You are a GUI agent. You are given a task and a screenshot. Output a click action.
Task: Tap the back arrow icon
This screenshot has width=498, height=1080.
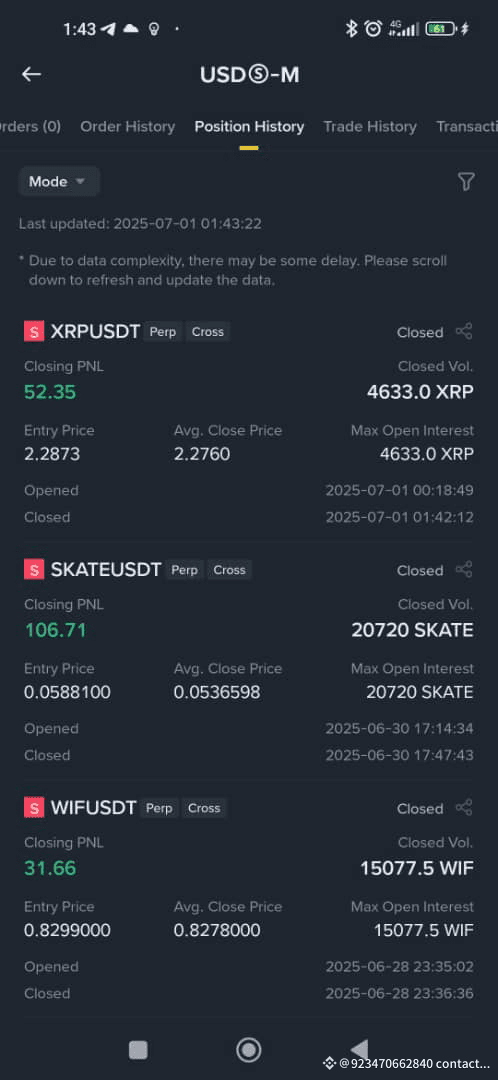[x=31, y=74]
